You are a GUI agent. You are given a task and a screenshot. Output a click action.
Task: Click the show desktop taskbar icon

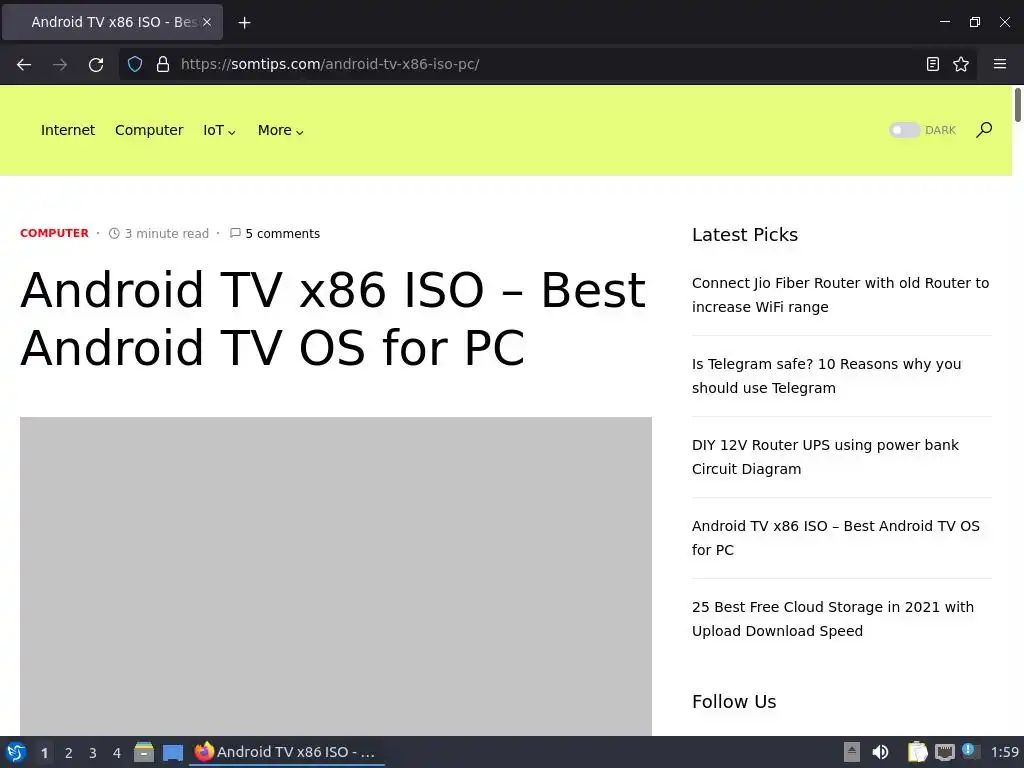[x=172, y=752]
